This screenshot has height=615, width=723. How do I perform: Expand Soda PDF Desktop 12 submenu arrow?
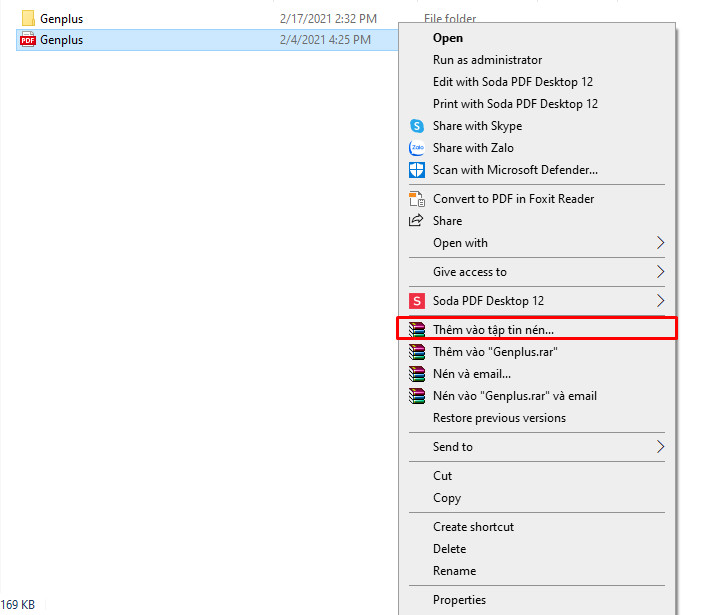[x=660, y=301]
